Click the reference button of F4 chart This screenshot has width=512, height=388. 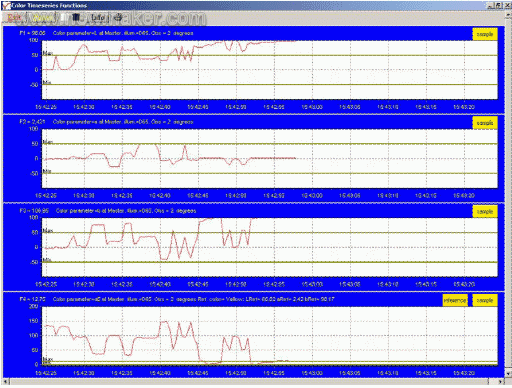[455, 300]
